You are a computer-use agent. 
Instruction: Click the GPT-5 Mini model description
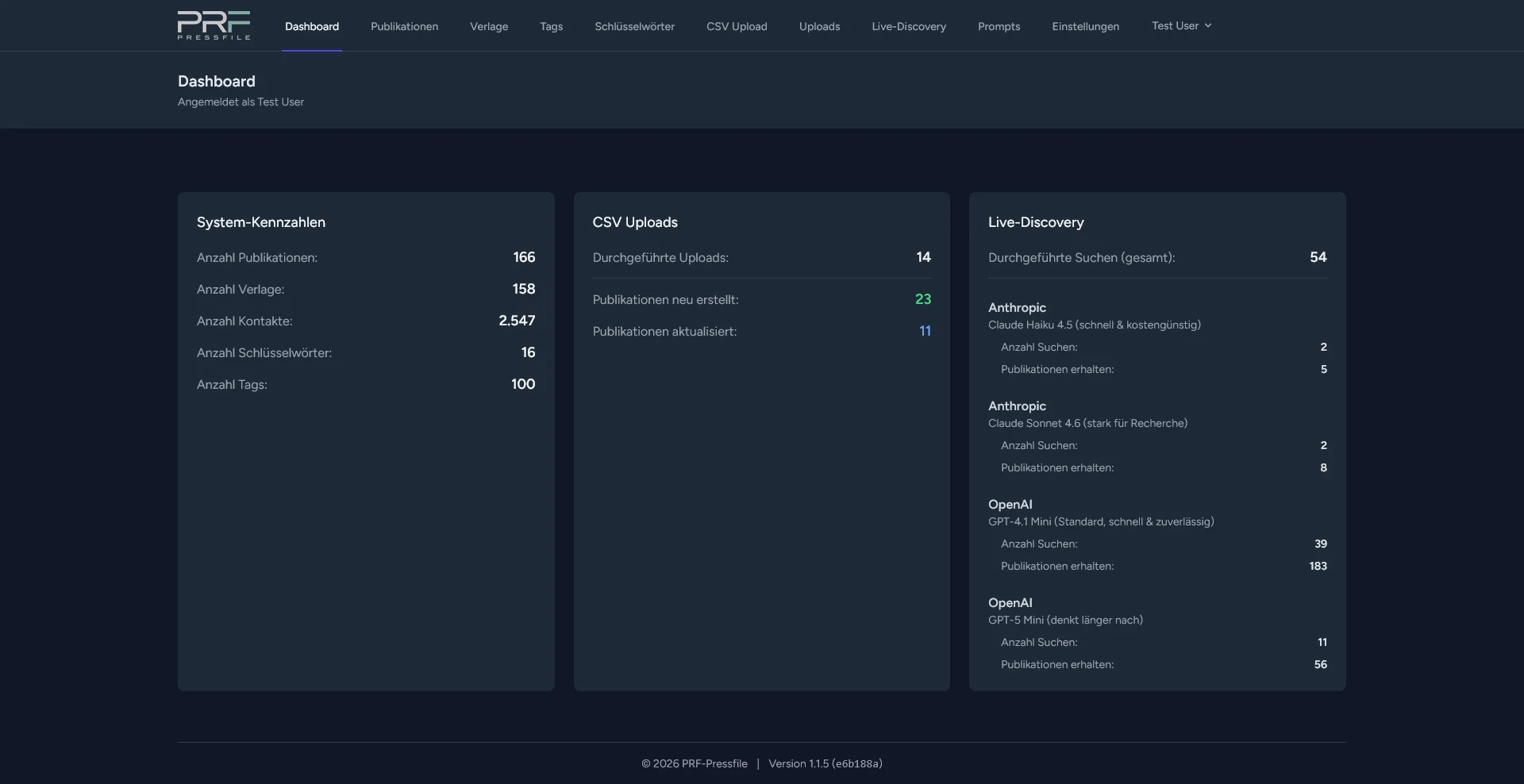(x=1065, y=620)
